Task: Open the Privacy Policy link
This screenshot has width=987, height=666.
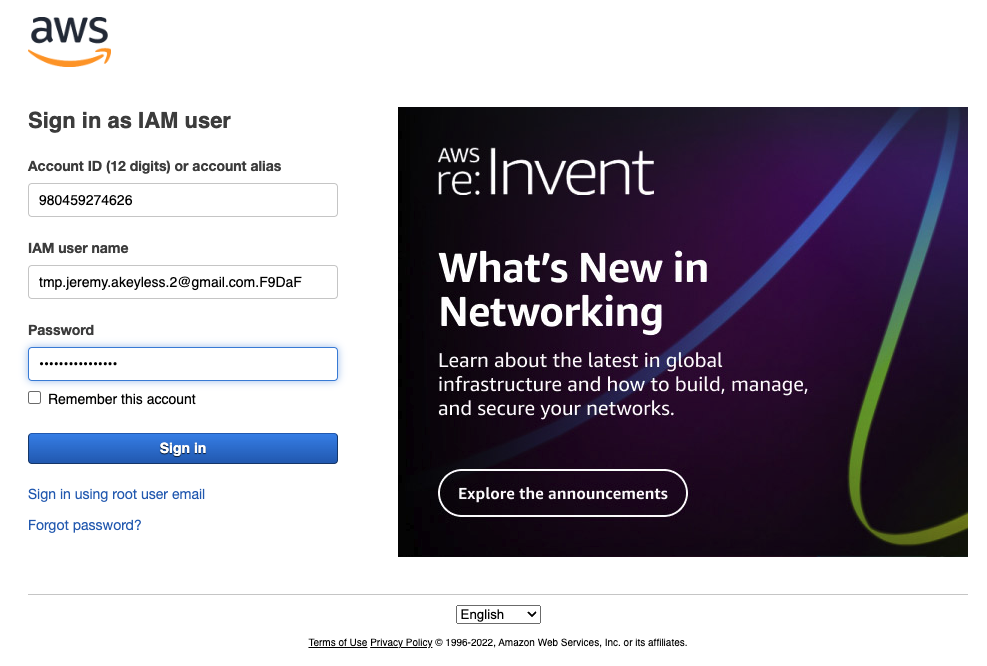Action: [401, 642]
